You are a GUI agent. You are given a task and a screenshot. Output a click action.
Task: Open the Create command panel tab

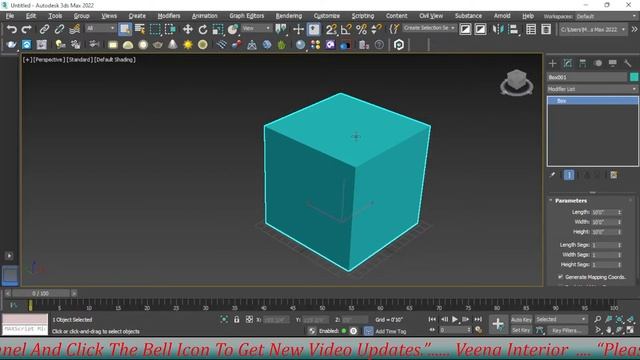tap(553, 63)
